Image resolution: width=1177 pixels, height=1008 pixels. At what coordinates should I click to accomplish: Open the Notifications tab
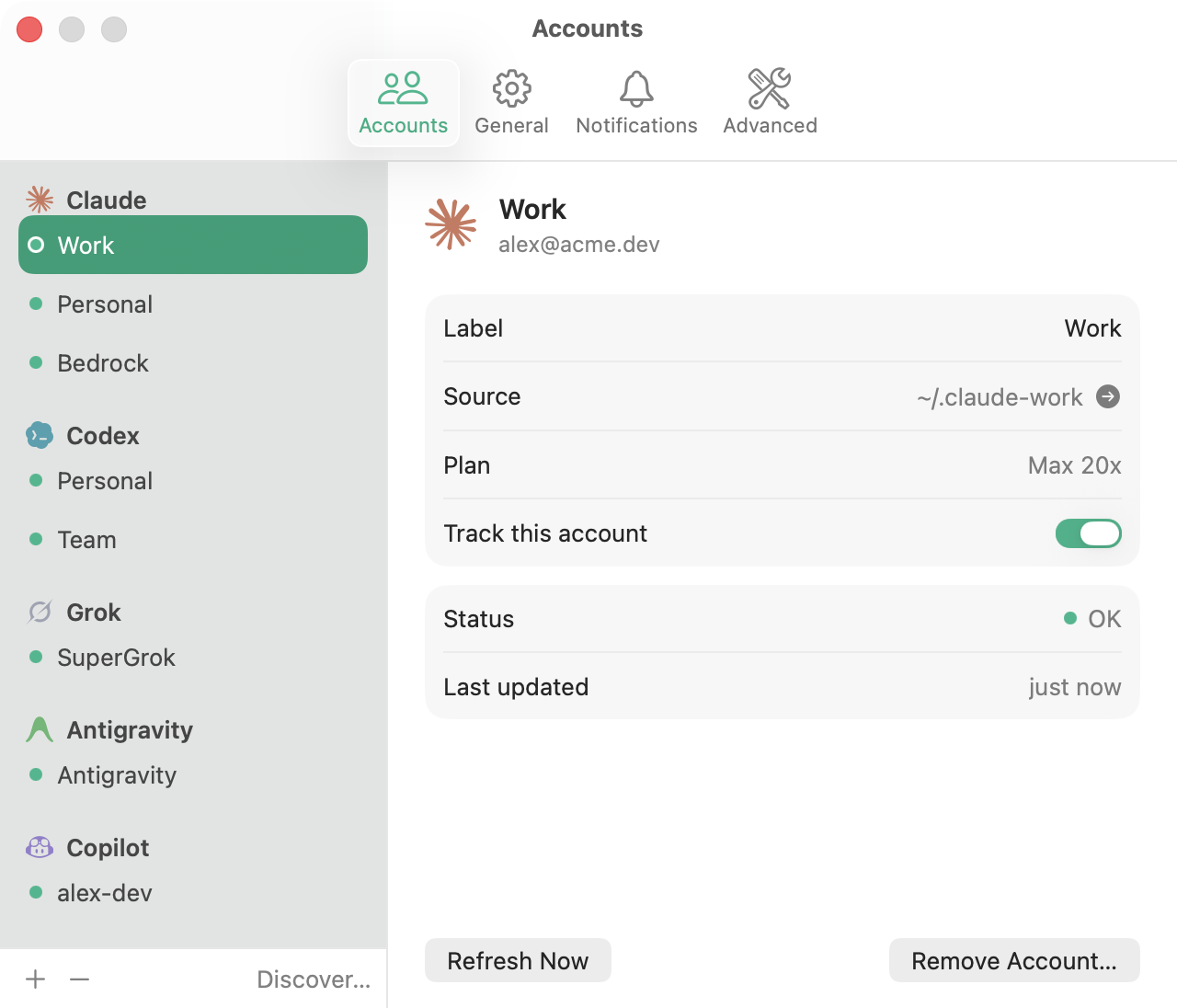pos(636,103)
